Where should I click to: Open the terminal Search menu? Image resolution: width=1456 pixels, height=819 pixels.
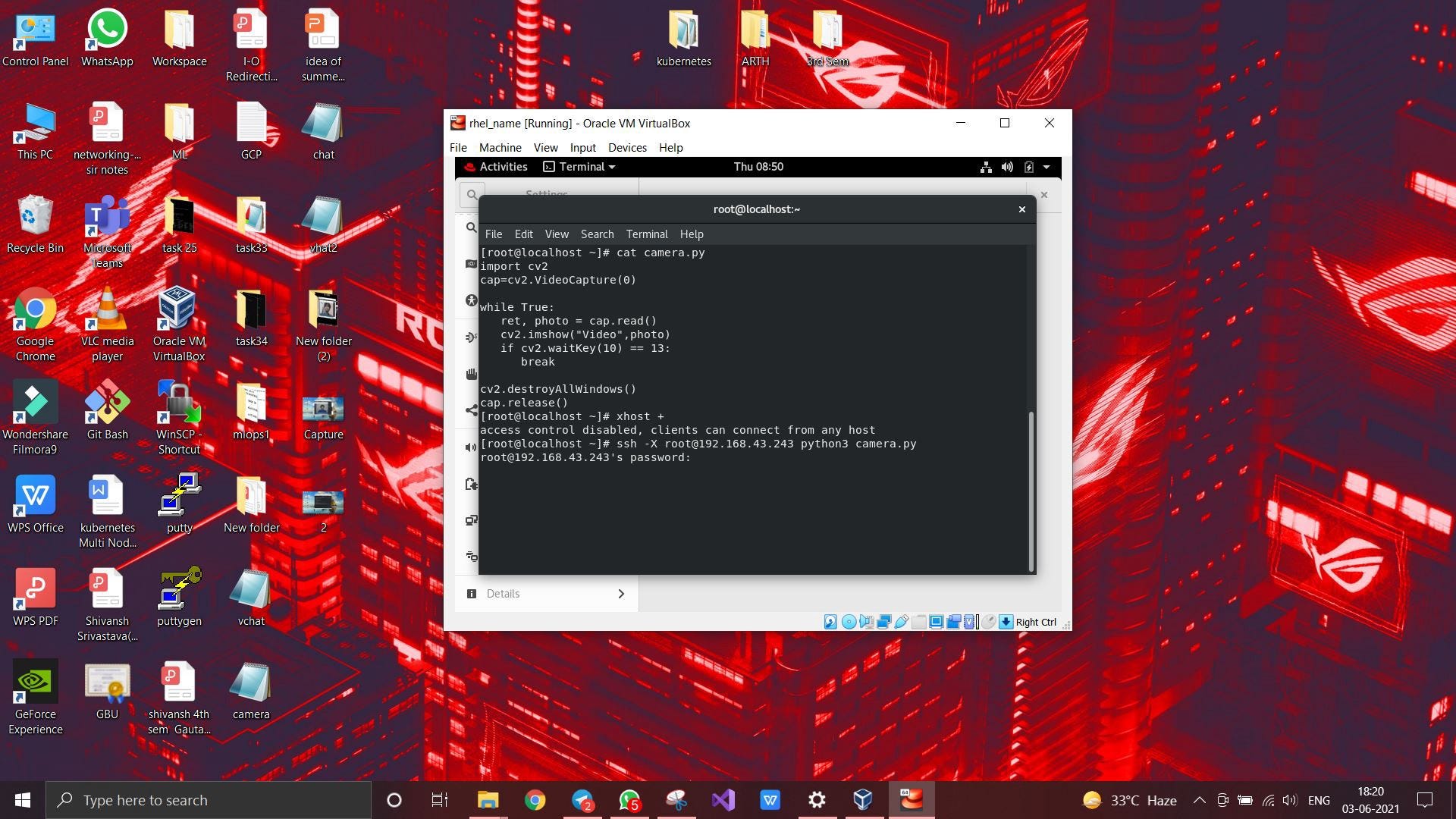[x=597, y=234]
